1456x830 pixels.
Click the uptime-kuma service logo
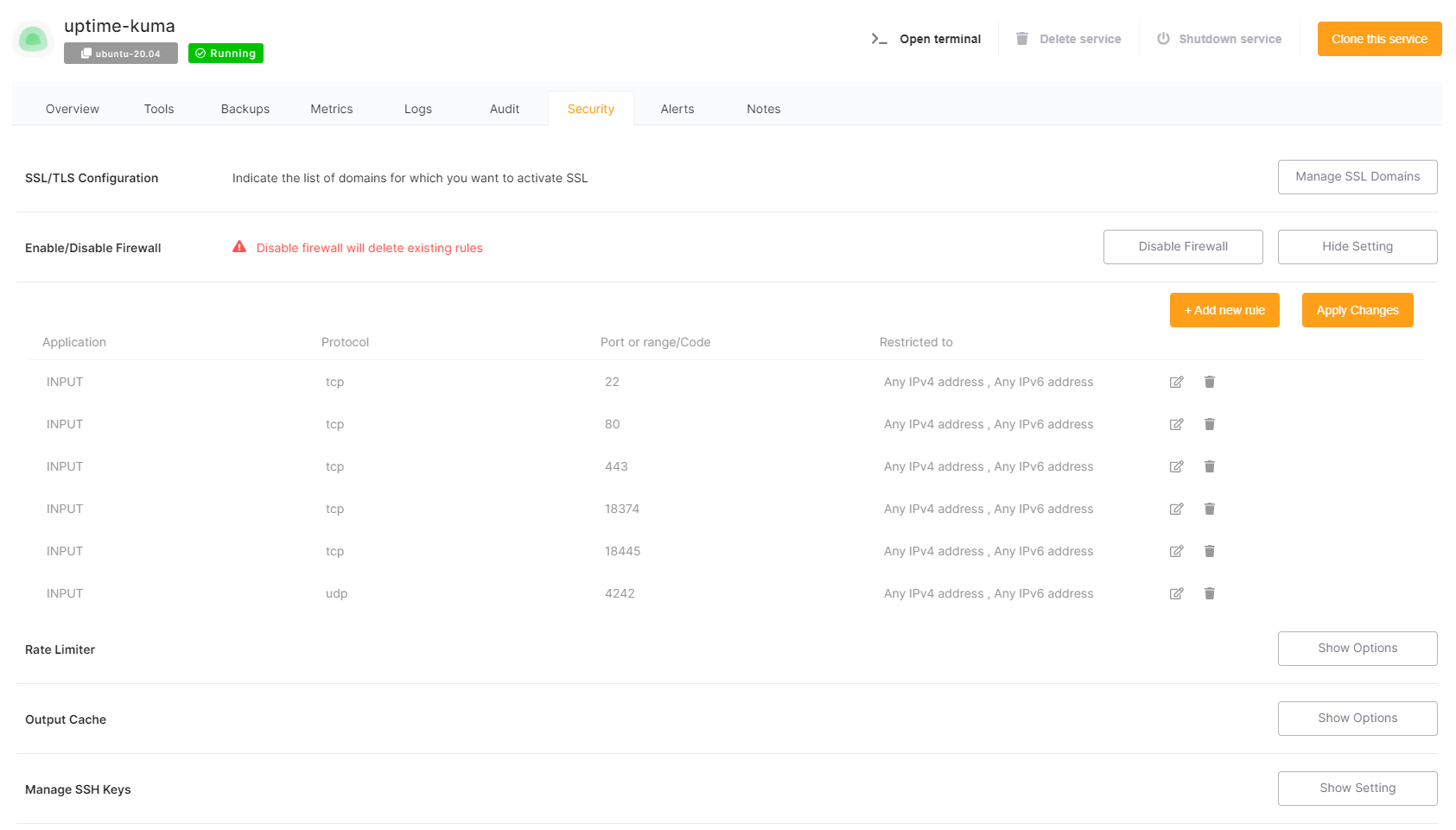pos(33,39)
